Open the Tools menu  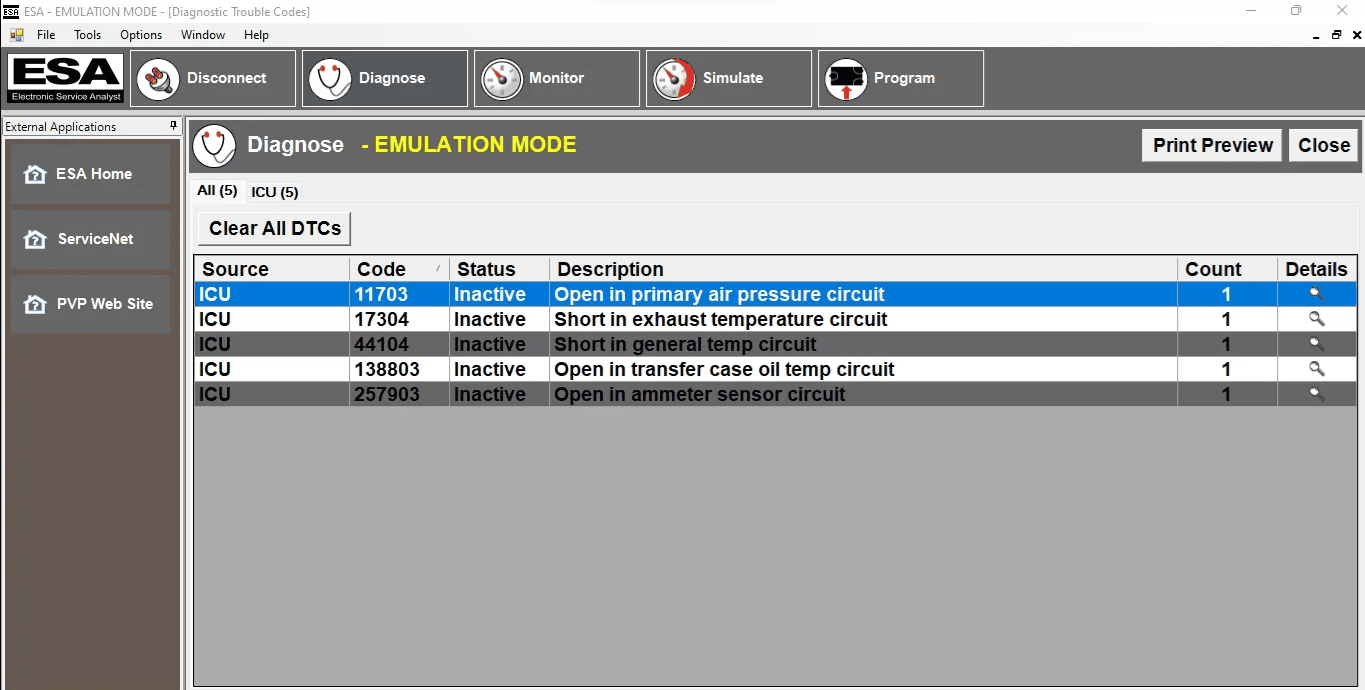pos(87,34)
